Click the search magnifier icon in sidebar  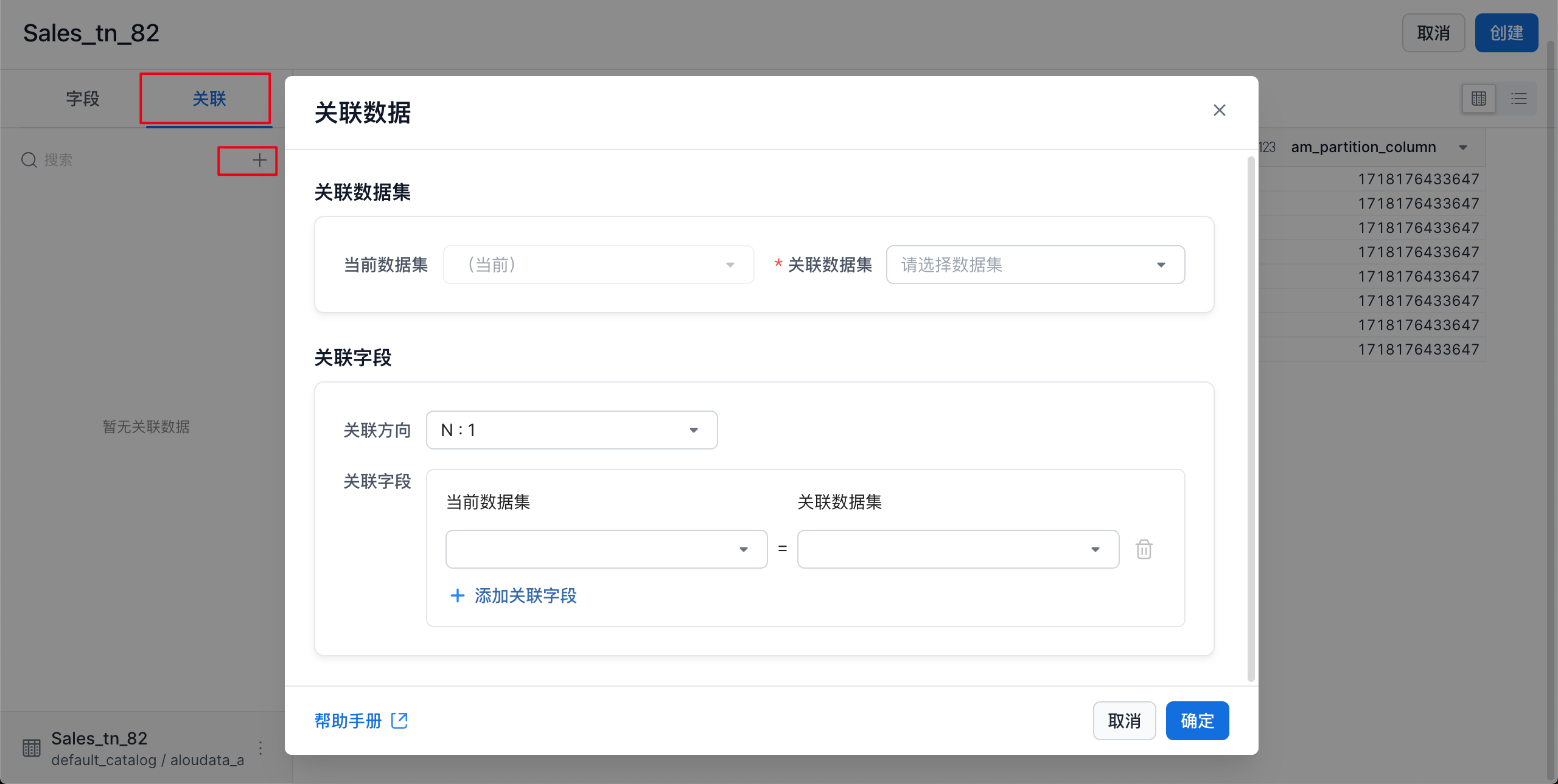pos(29,160)
